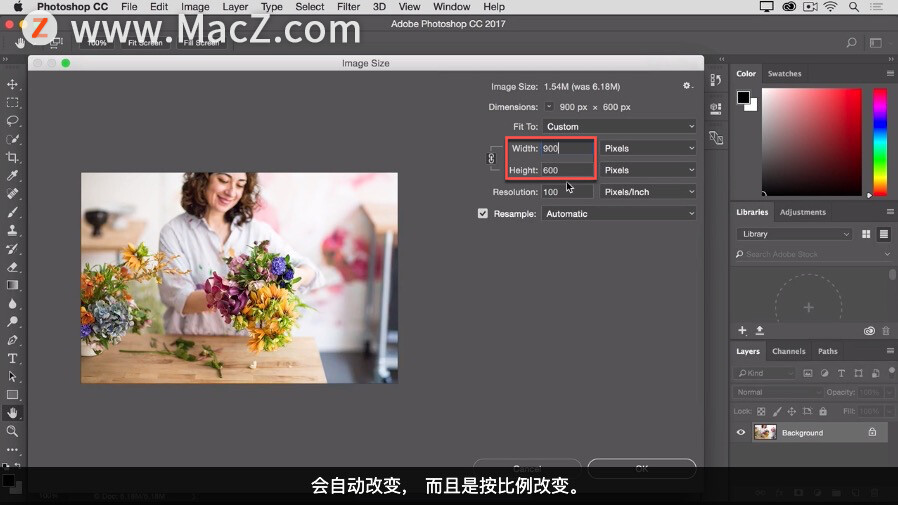Click the Fill Screen button
This screenshot has width=898, height=505.
pos(201,43)
